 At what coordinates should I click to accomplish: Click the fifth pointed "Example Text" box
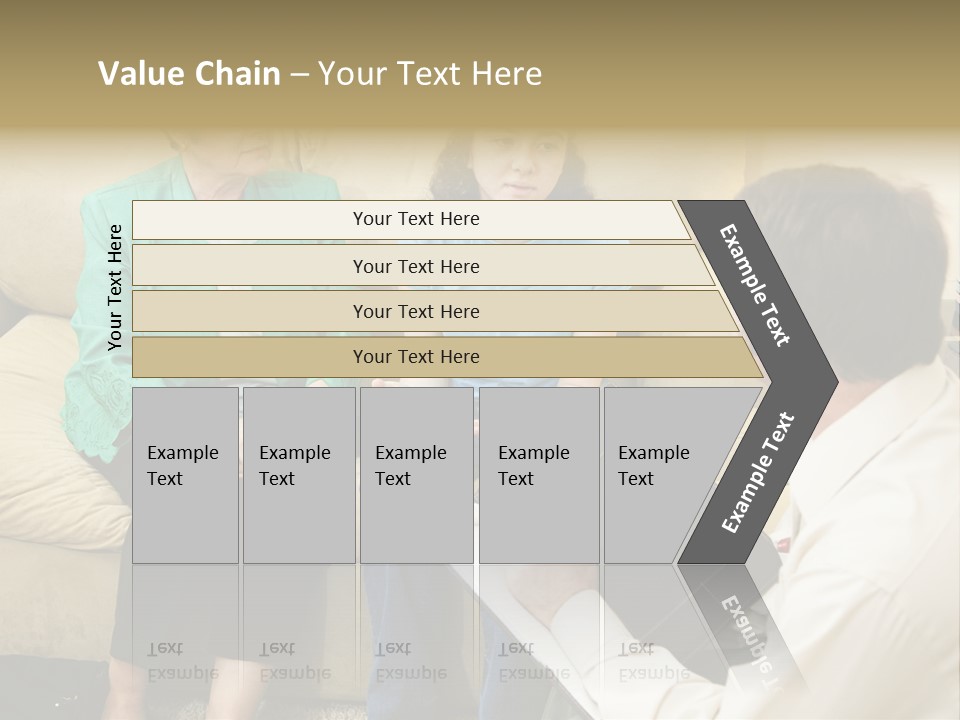660,474
